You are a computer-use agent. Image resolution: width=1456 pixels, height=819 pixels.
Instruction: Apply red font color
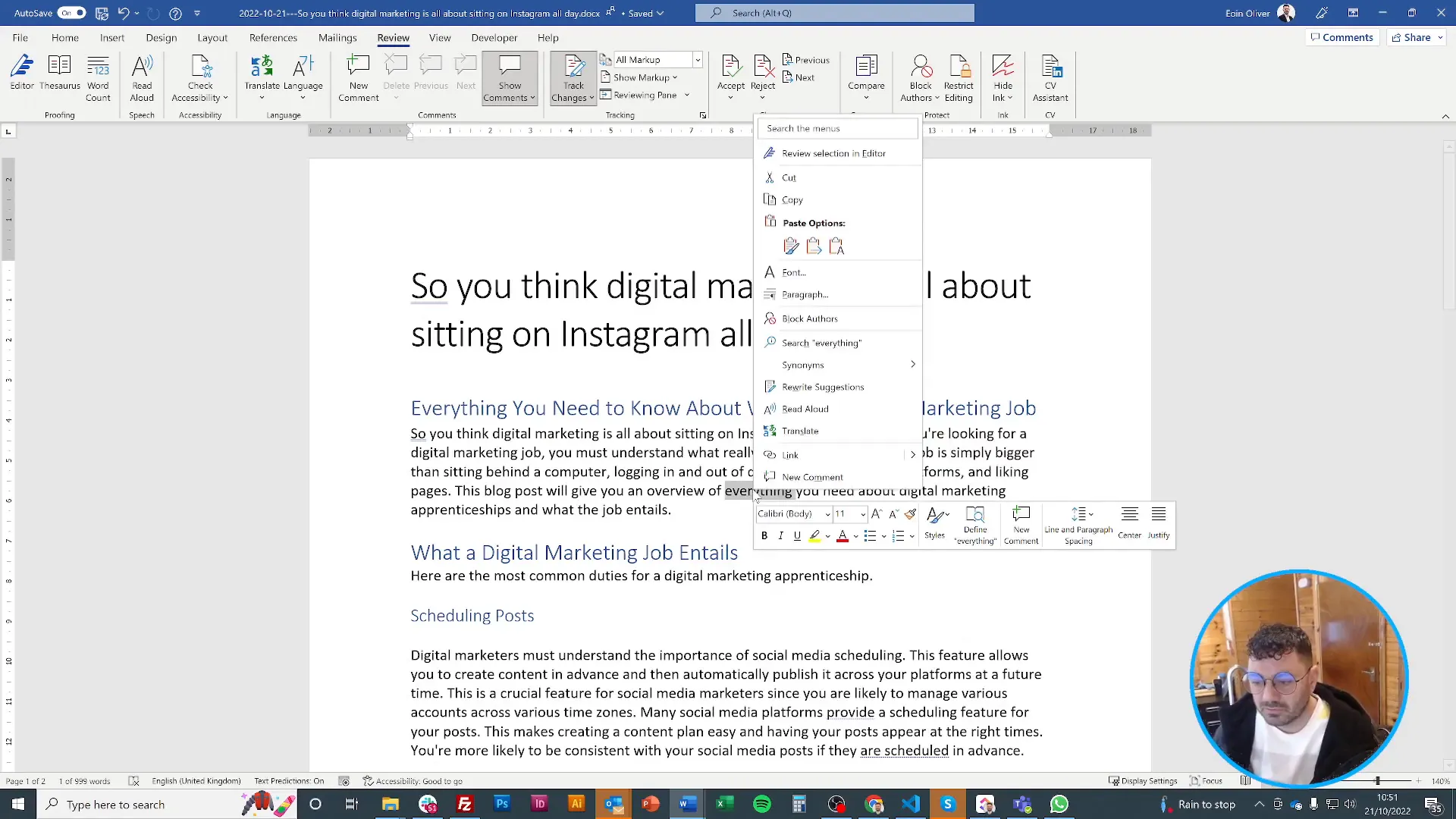(842, 536)
